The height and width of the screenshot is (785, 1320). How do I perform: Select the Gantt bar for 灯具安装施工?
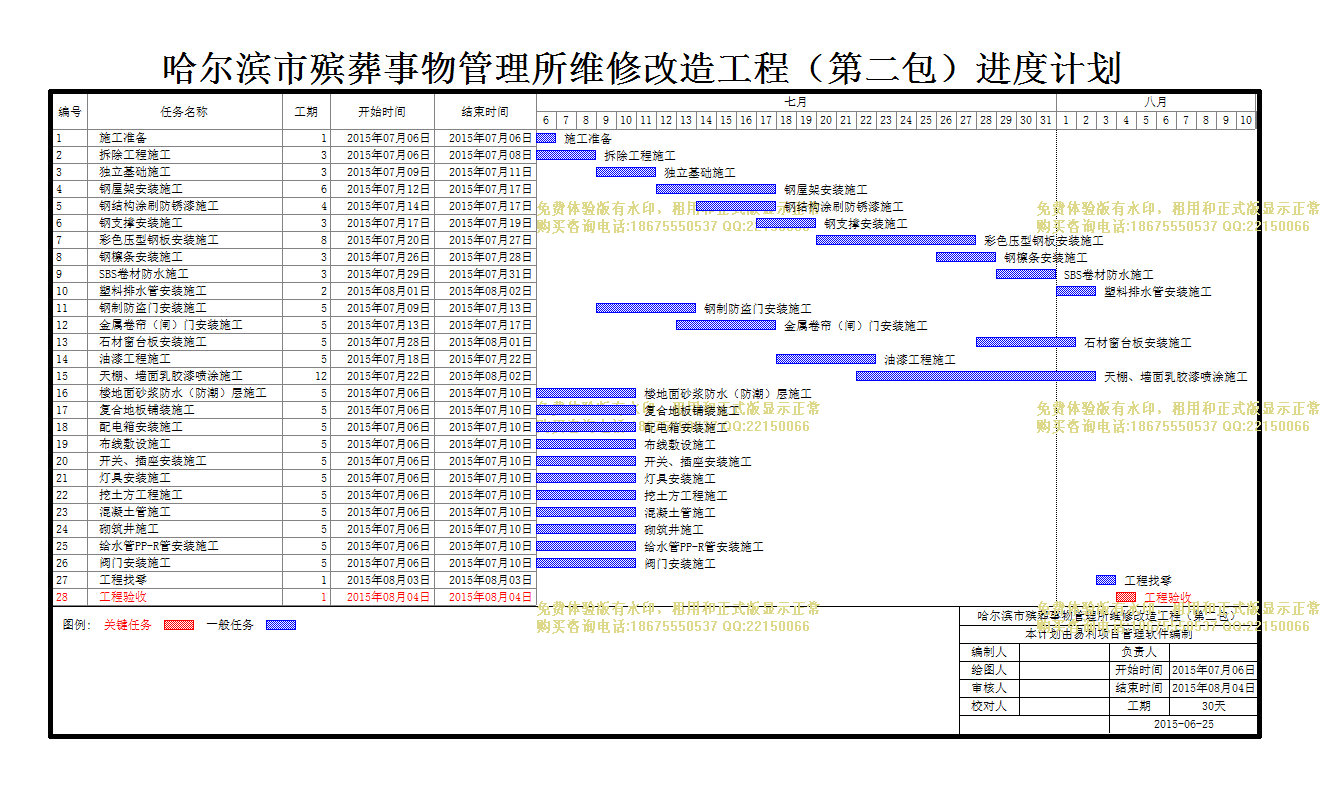586,478
